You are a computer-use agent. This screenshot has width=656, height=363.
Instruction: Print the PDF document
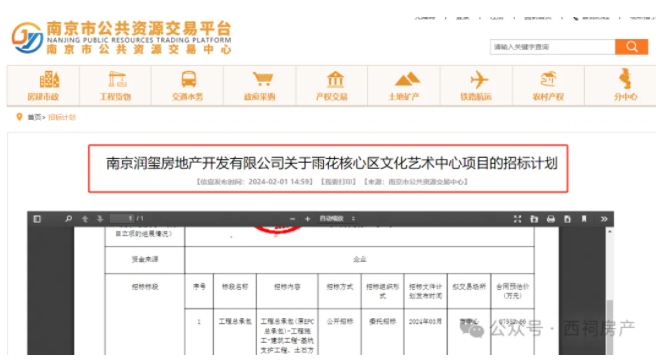551,219
